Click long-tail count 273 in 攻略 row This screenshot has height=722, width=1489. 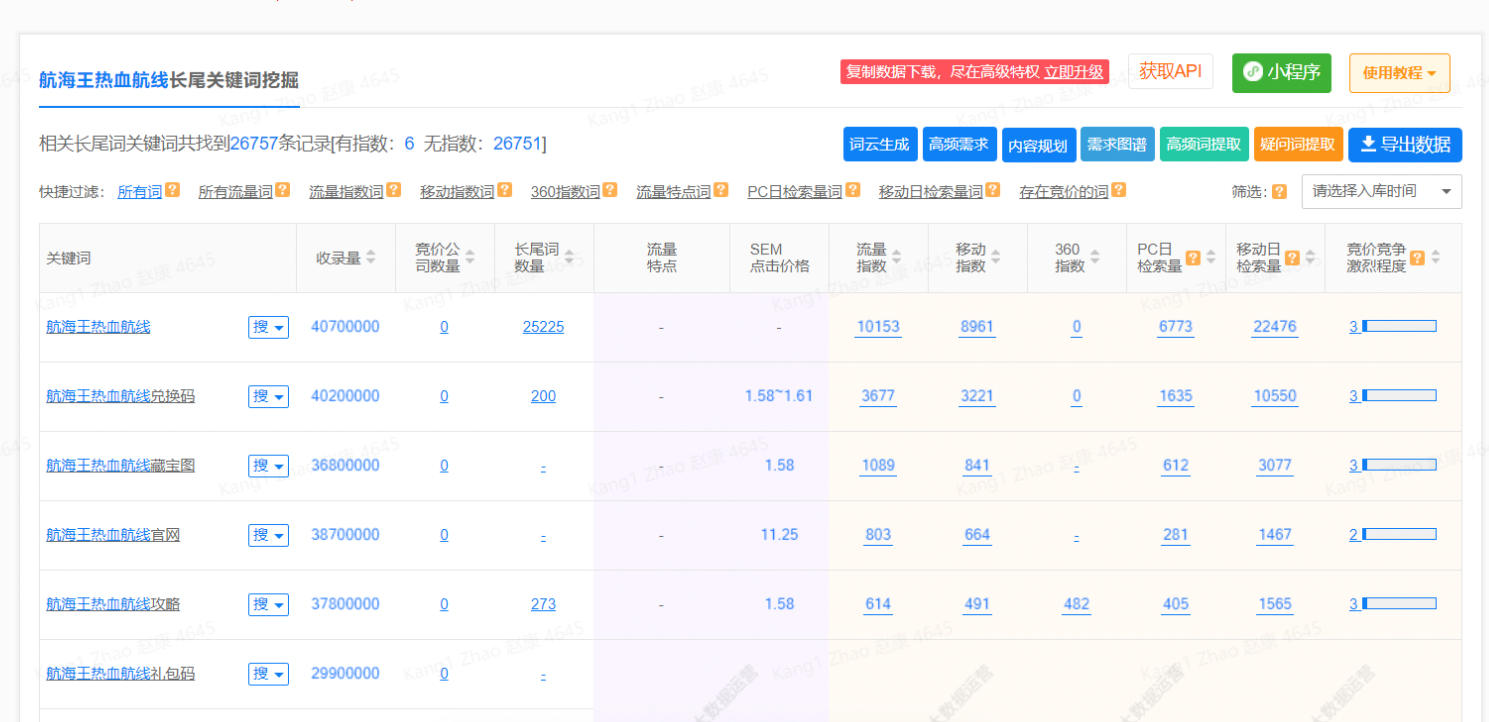pos(543,604)
